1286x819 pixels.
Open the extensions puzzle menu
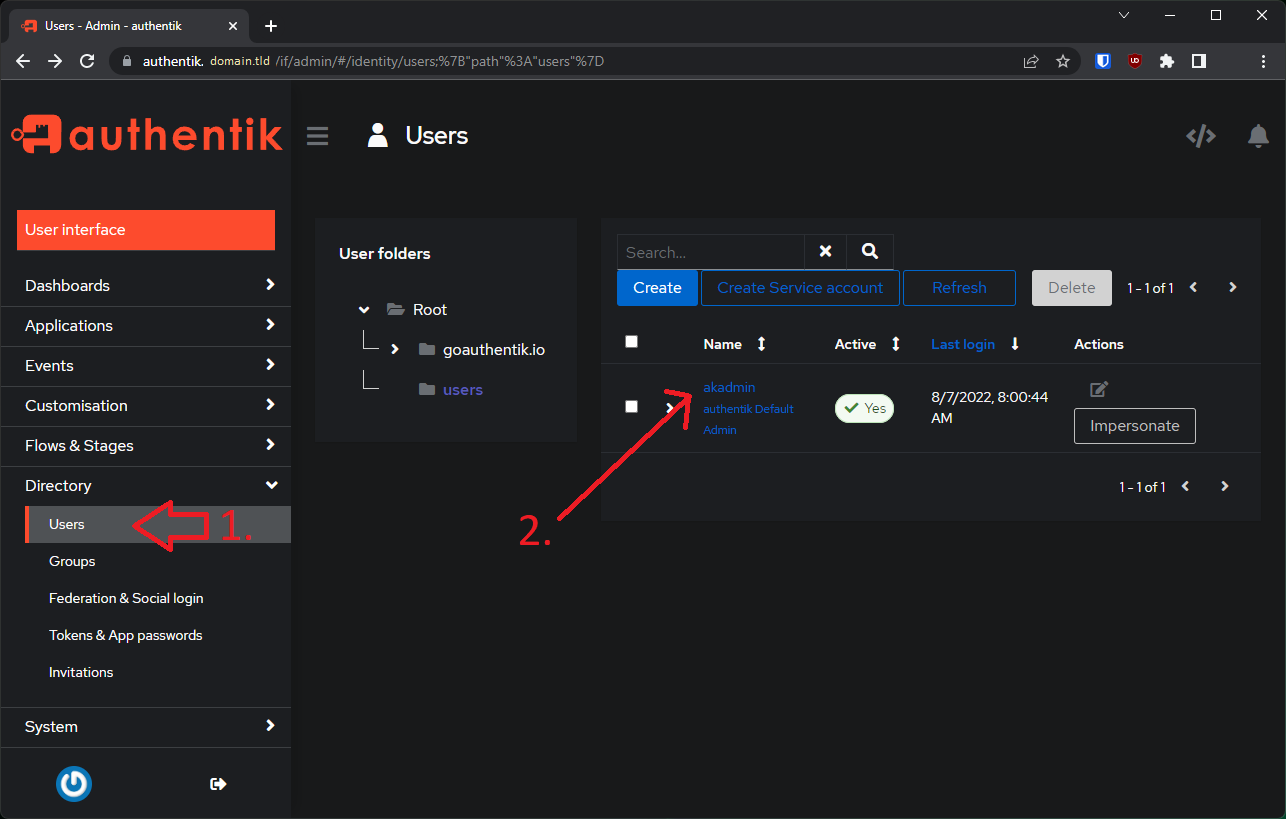point(1166,61)
